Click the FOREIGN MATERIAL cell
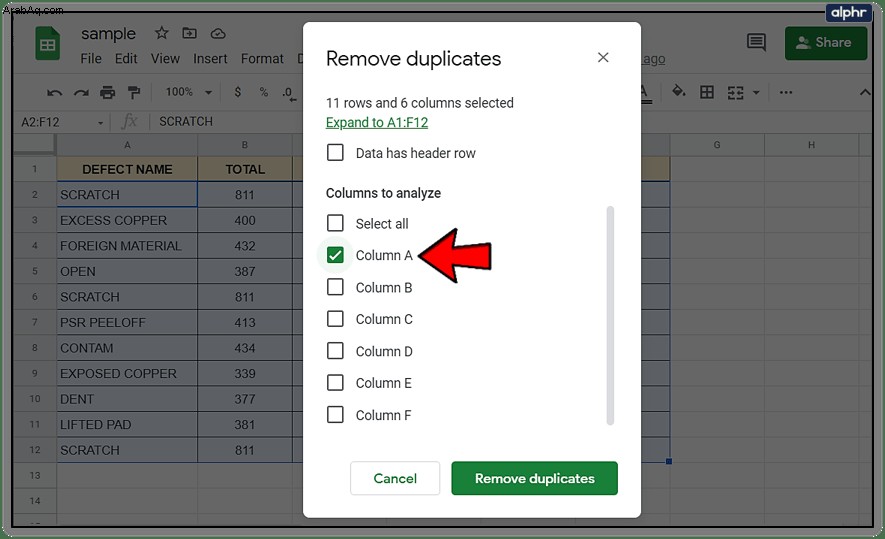This screenshot has height=539, width=885. (127, 246)
